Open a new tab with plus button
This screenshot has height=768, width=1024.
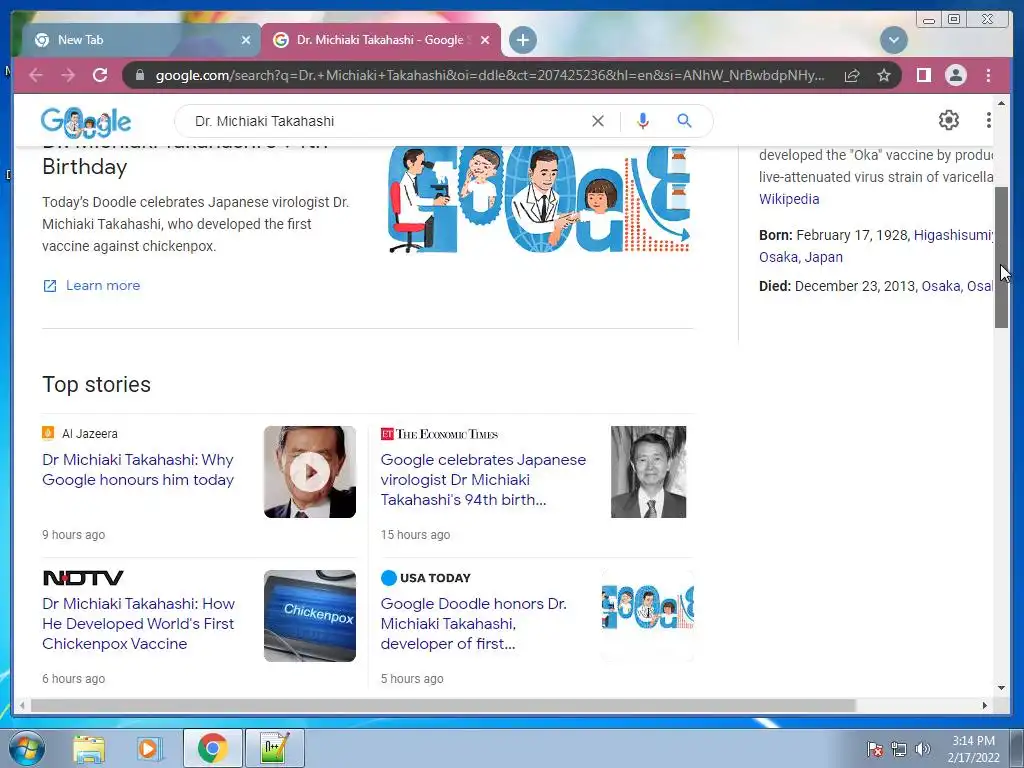tap(522, 40)
